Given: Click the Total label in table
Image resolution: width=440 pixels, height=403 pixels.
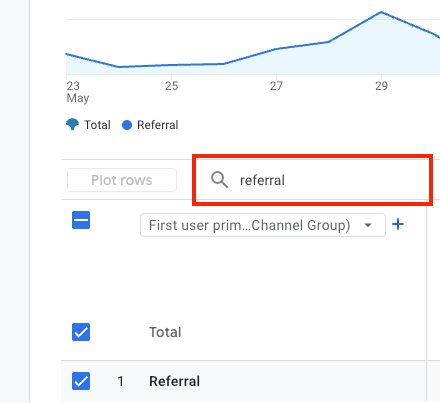Looking at the screenshot, I should point(165,332).
